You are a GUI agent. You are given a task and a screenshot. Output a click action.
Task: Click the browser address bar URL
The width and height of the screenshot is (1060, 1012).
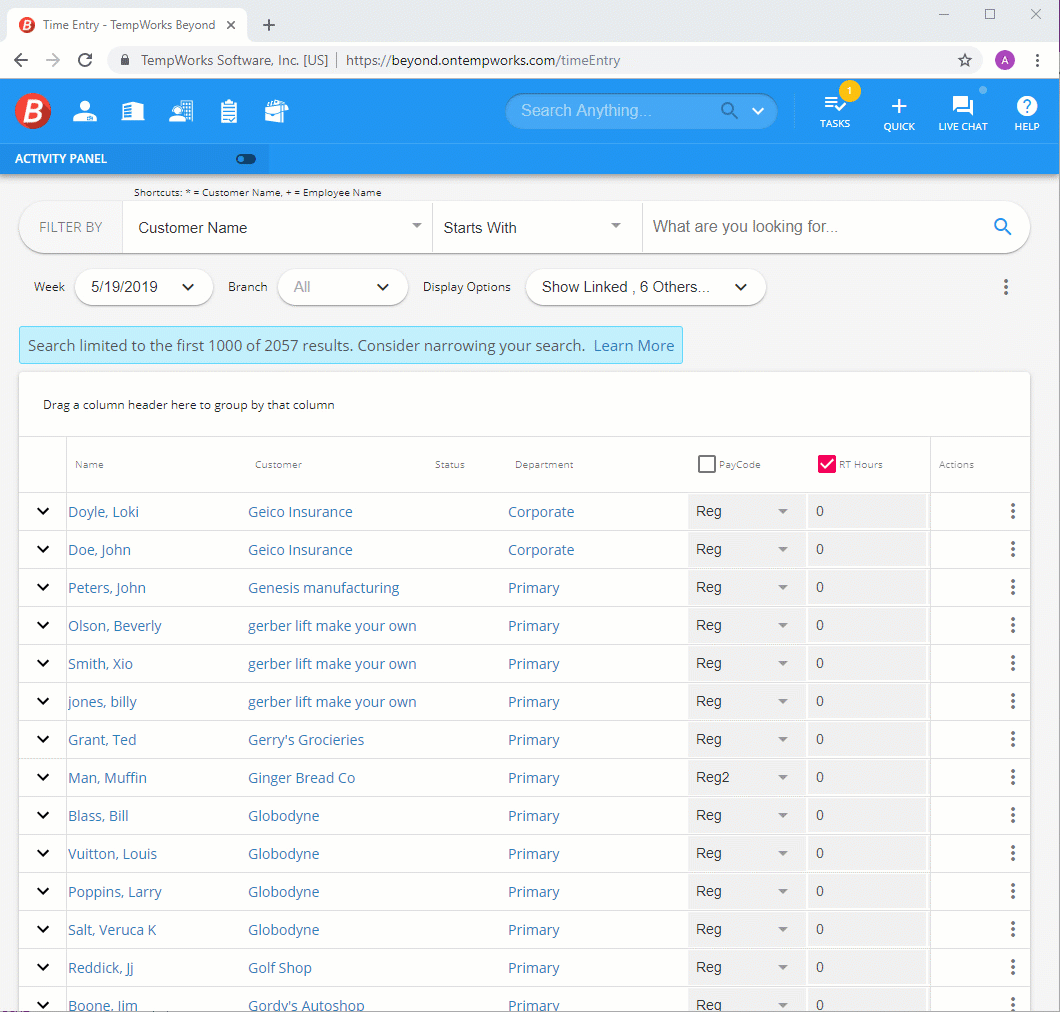tap(483, 60)
